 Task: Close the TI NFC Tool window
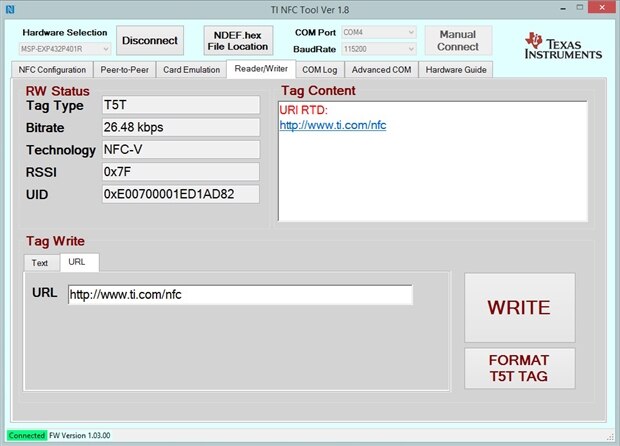click(602, 8)
